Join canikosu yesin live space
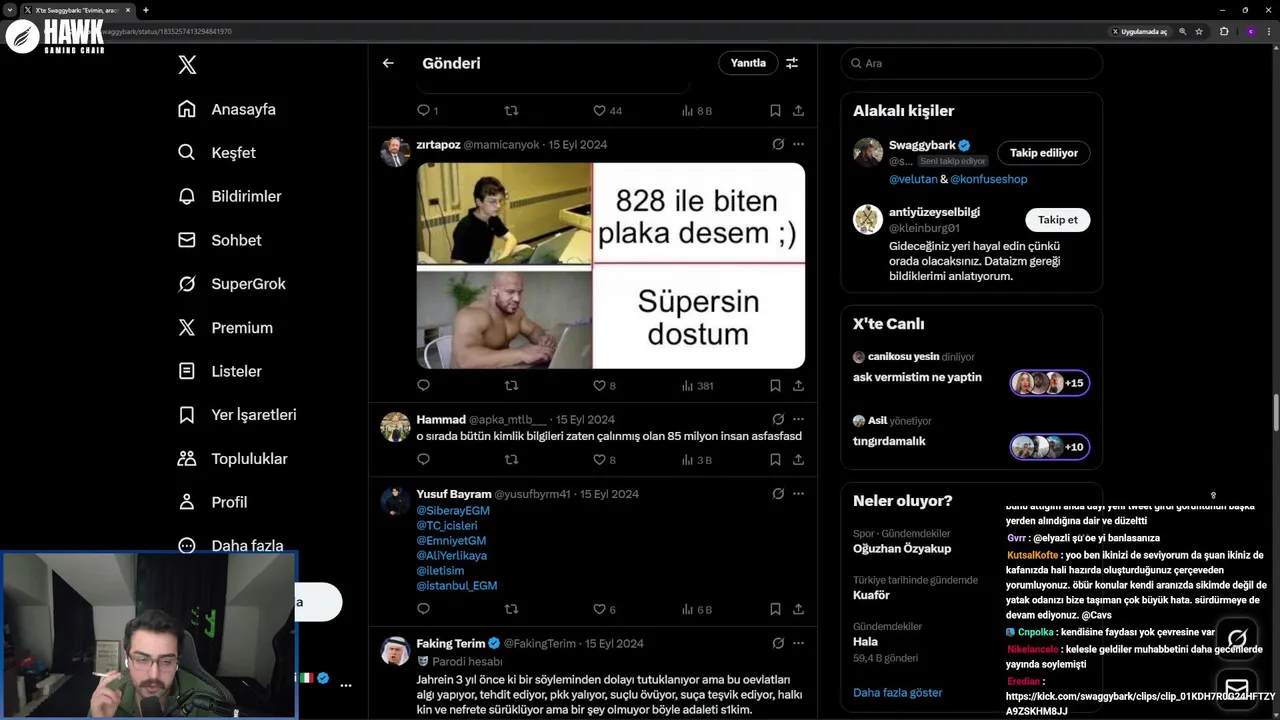 pos(1049,383)
